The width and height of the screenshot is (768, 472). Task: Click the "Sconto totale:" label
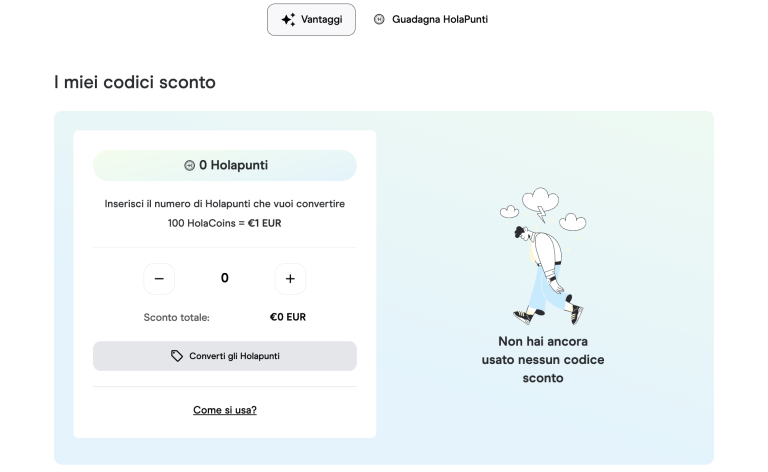click(x=177, y=317)
